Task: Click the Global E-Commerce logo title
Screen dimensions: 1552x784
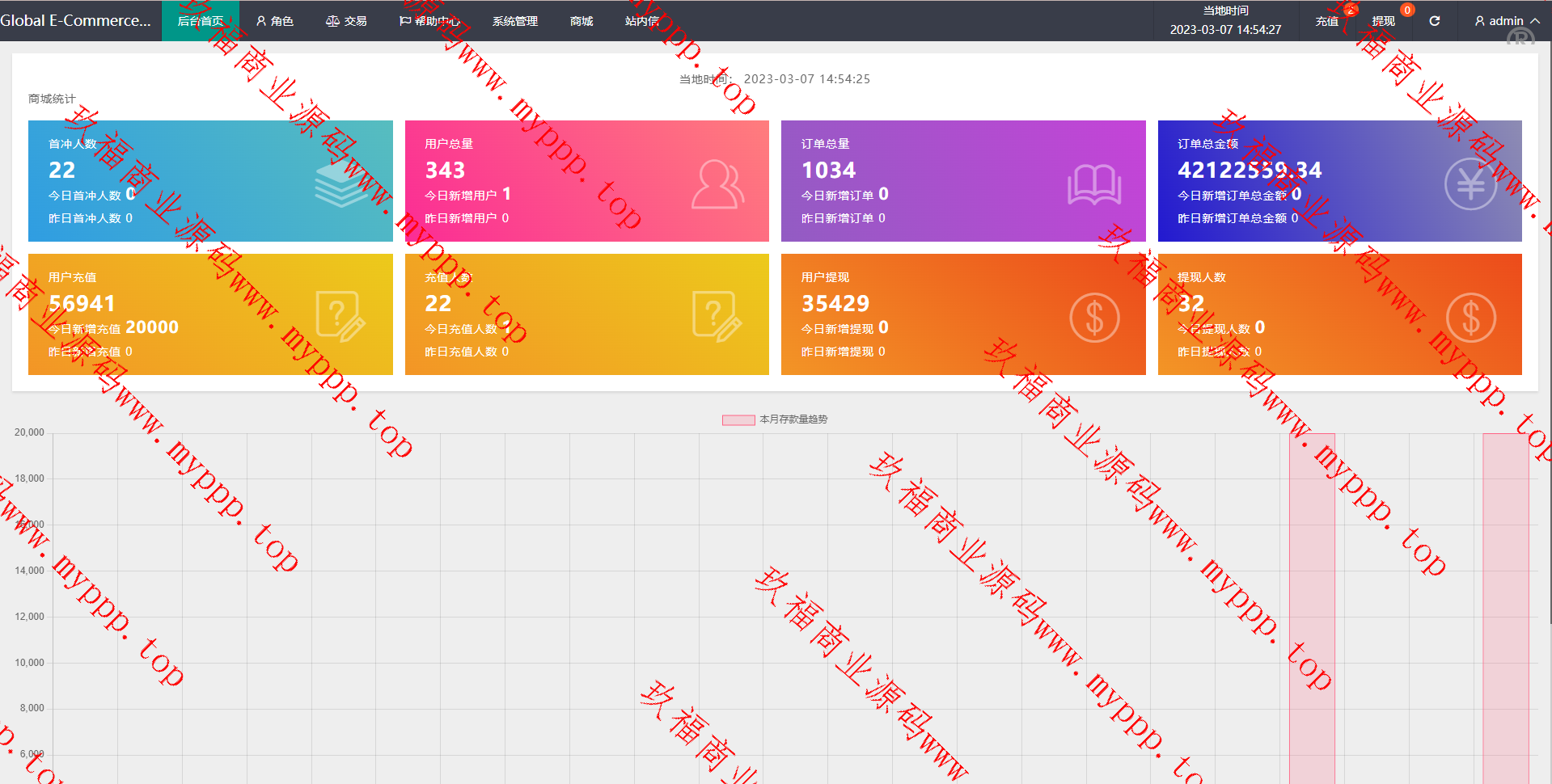Action: tap(76, 21)
